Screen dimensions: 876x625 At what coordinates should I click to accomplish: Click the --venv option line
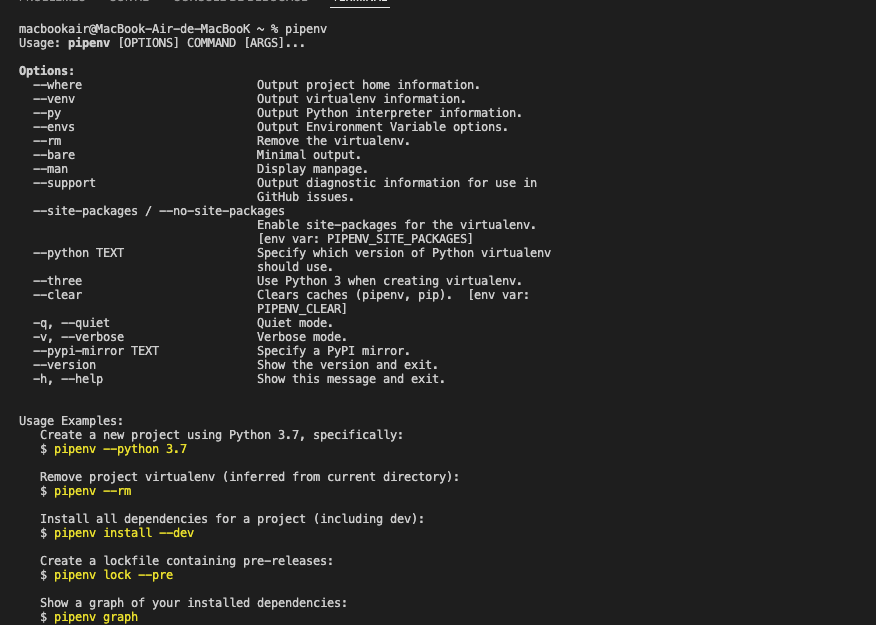tap(54, 99)
